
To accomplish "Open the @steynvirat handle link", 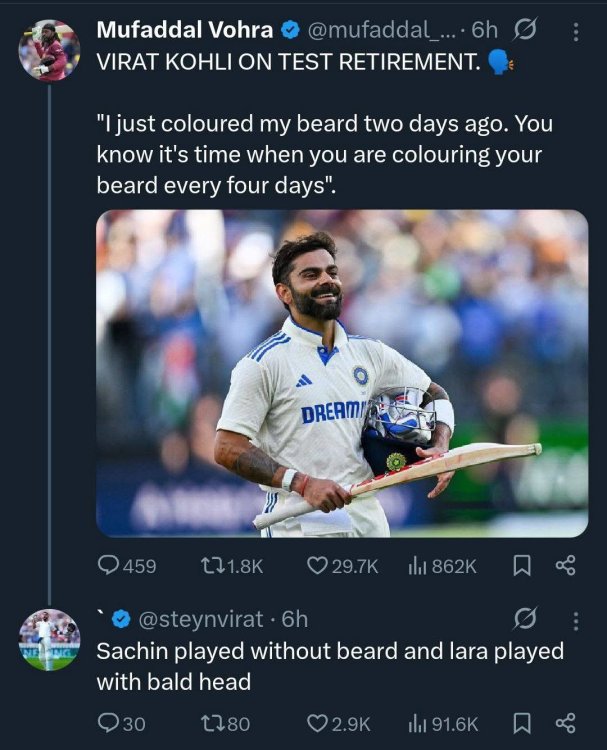I will [x=201, y=619].
